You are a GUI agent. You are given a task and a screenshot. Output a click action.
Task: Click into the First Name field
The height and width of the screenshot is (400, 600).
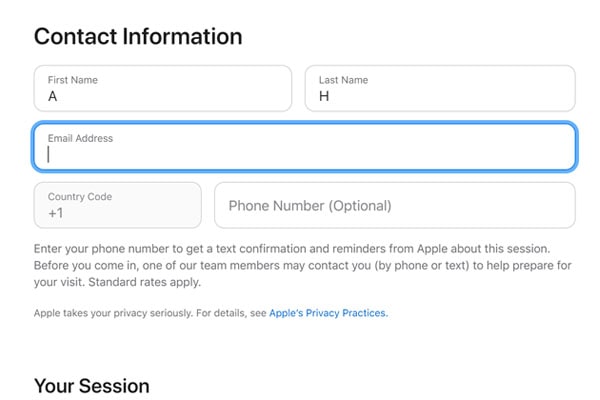coord(163,88)
